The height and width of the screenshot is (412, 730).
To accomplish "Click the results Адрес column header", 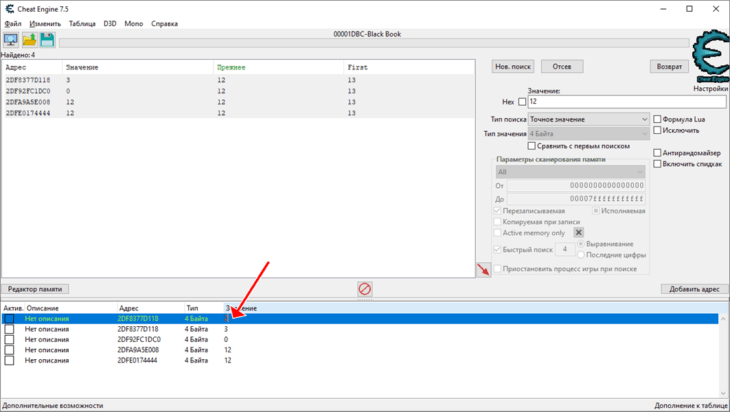I will 32,68.
